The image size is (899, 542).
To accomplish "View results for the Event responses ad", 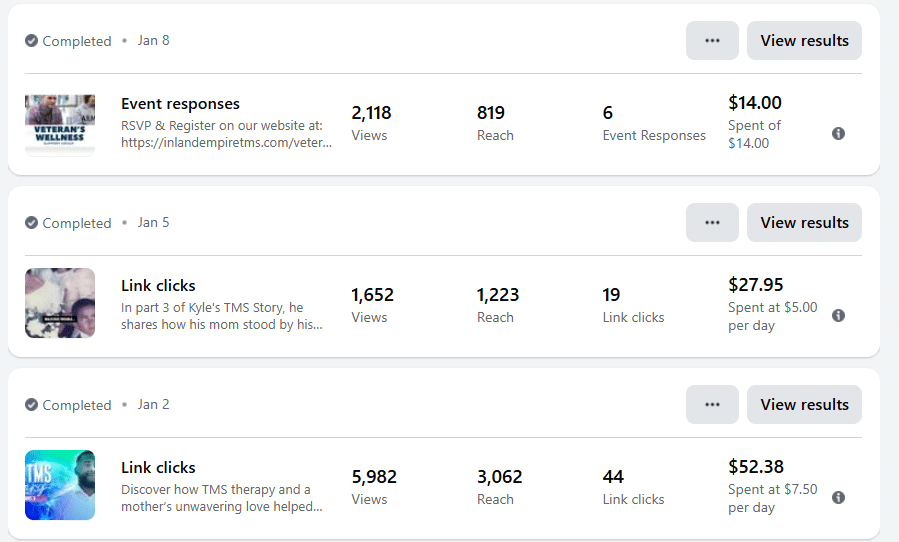I will click(804, 41).
